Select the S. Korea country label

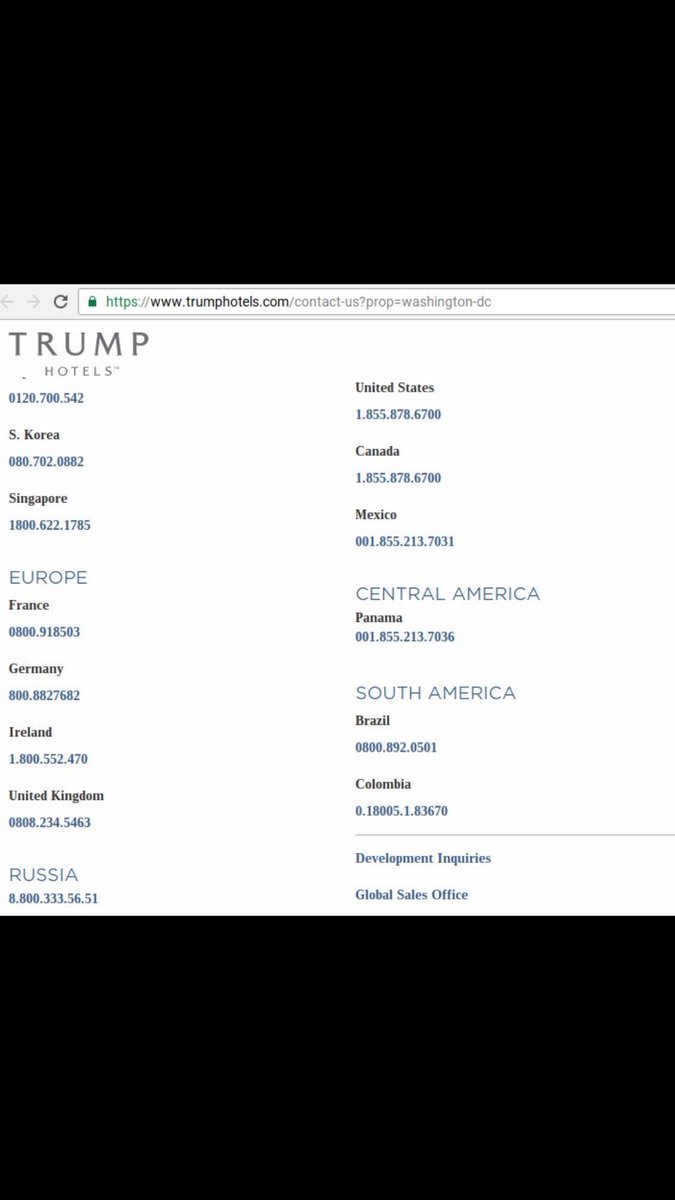point(34,435)
